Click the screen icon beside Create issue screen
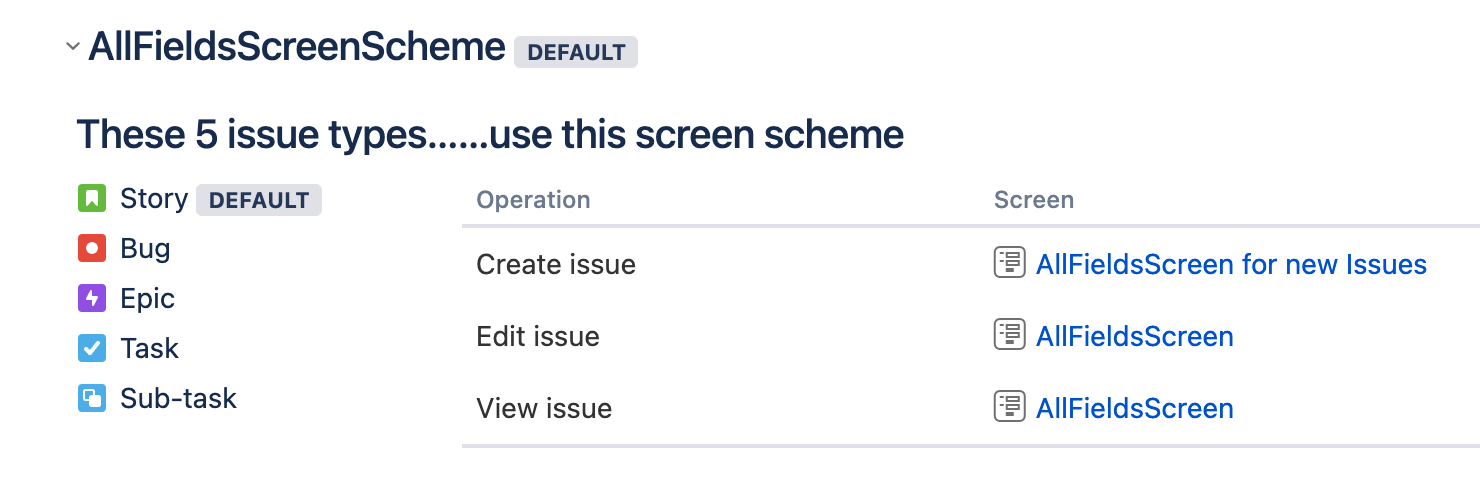The image size is (1480, 500). click(1010, 263)
